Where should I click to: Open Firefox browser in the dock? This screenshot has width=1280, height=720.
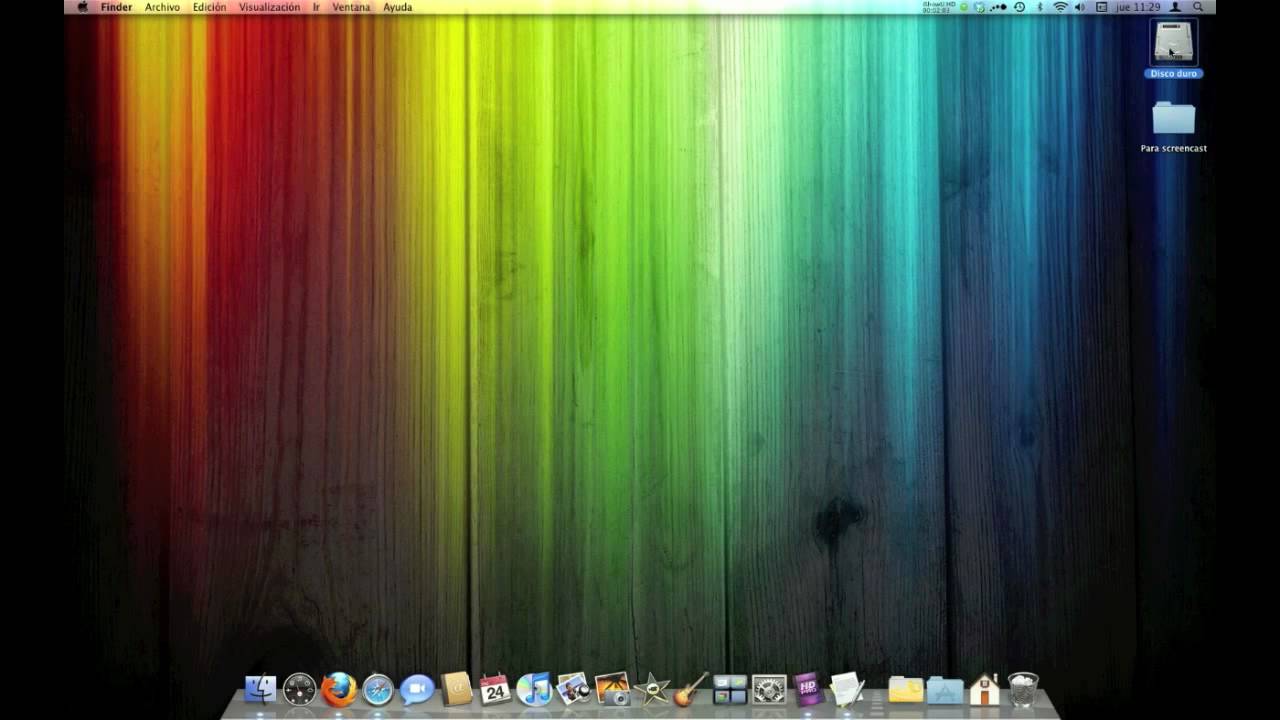click(x=339, y=689)
